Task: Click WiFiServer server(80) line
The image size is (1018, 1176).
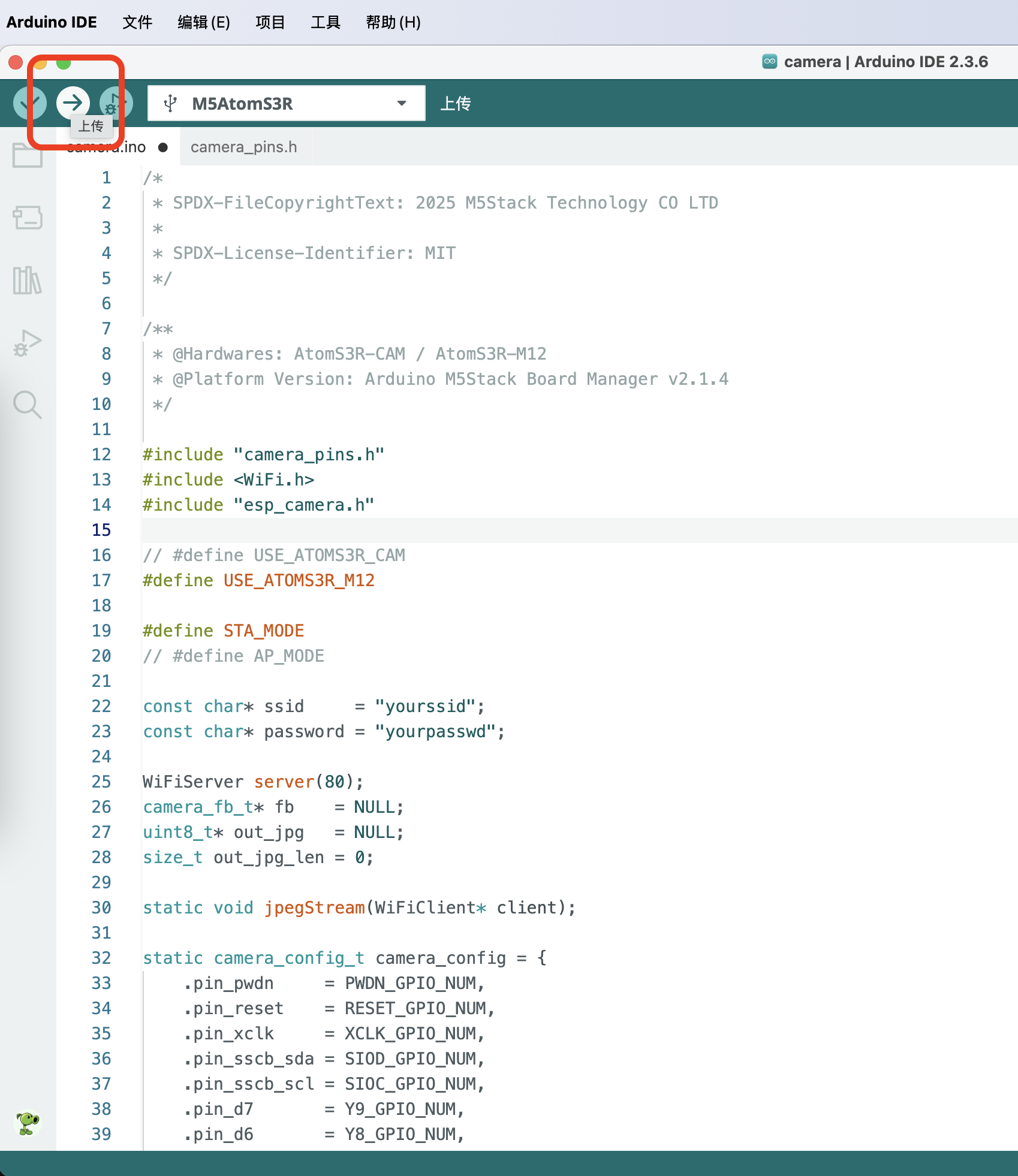Action: [x=253, y=782]
